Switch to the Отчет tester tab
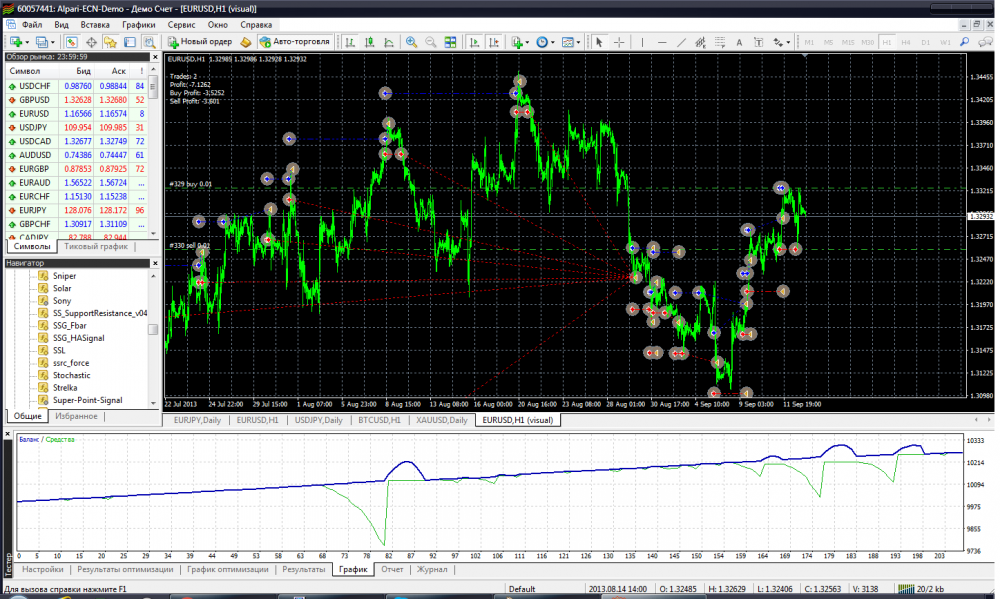The width and height of the screenshot is (1000, 599). [x=393, y=569]
